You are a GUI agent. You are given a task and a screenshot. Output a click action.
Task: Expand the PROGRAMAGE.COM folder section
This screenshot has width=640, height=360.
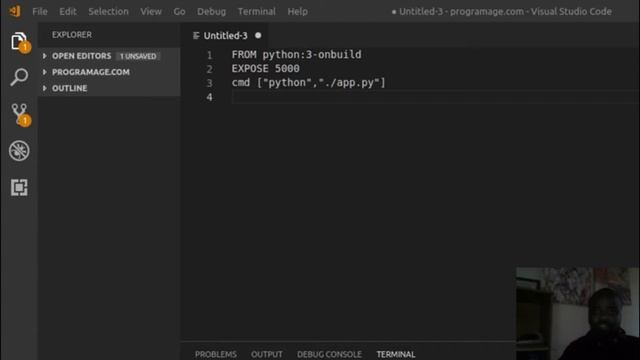tap(109, 72)
